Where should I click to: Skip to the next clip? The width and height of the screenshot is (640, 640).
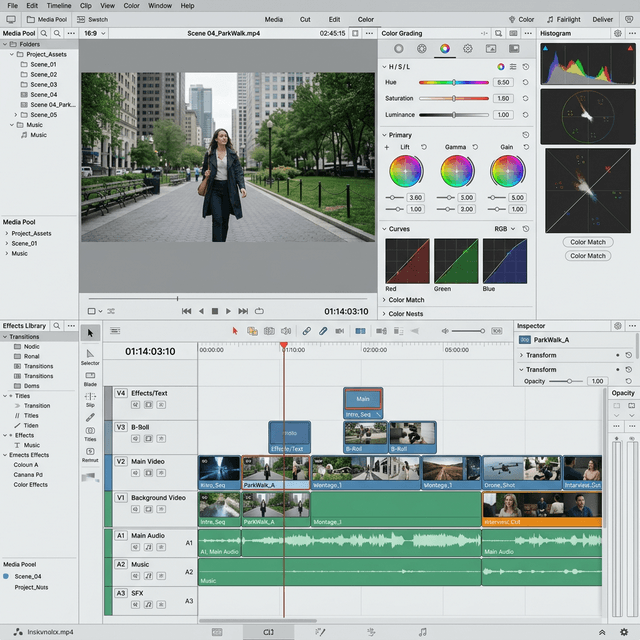point(243,311)
